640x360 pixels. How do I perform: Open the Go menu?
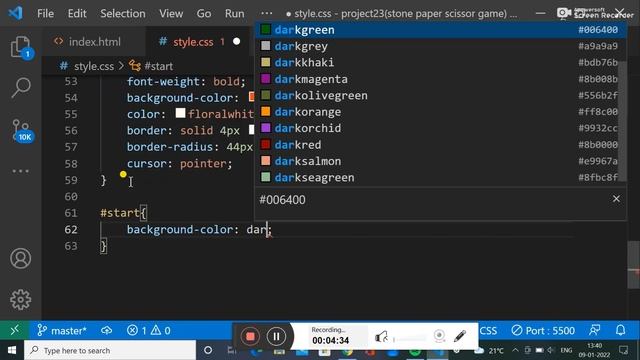pyautogui.click(x=204, y=13)
